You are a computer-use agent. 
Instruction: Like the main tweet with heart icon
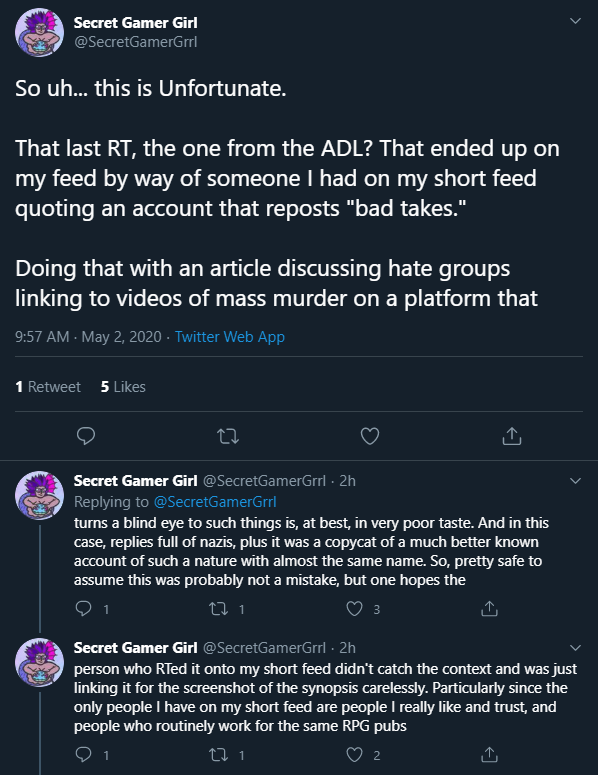click(x=370, y=436)
